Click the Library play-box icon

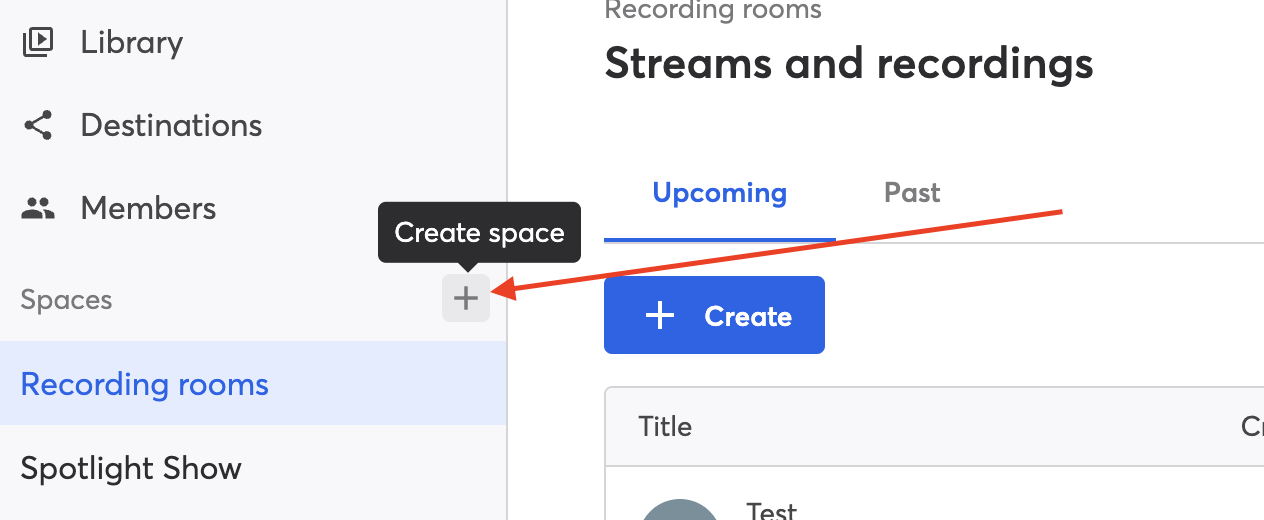[x=38, y=42]
